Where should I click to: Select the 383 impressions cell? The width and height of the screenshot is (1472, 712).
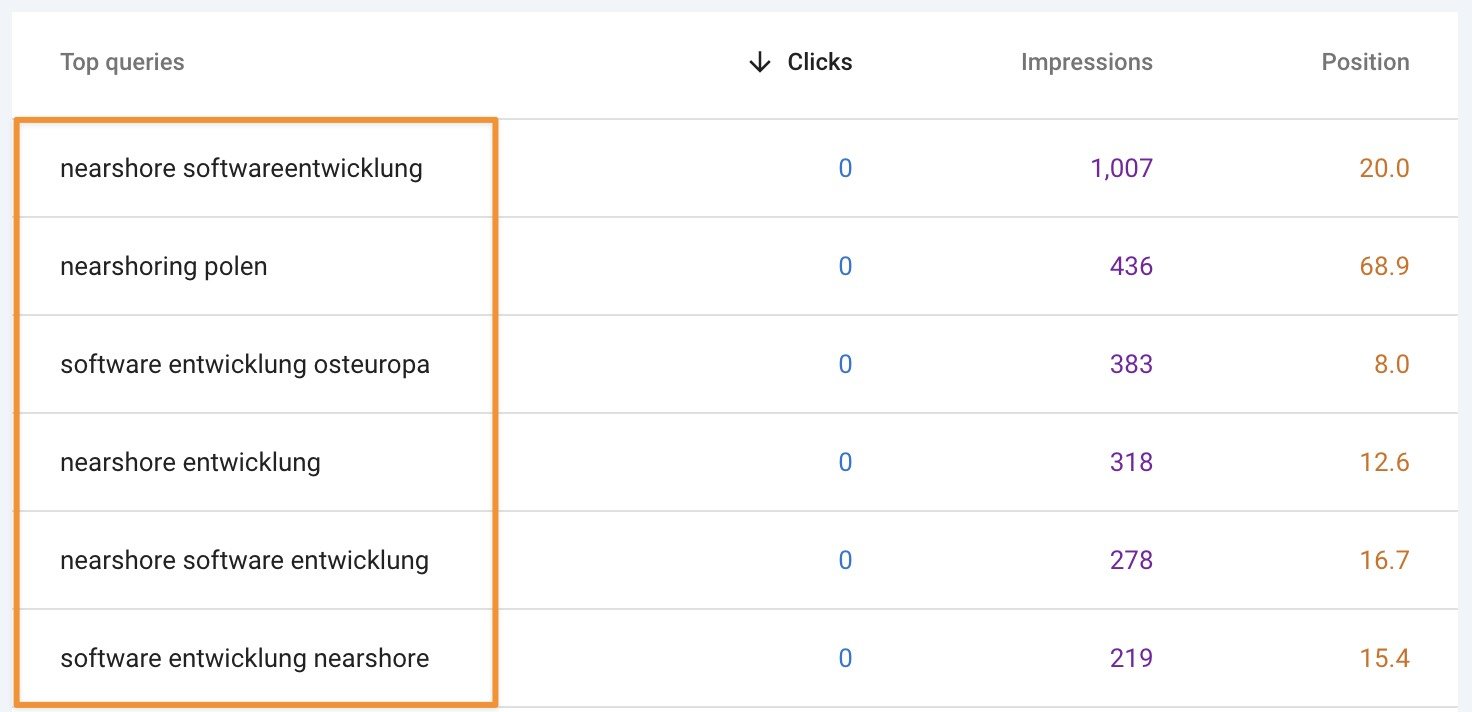click(x=1131, y=365)
